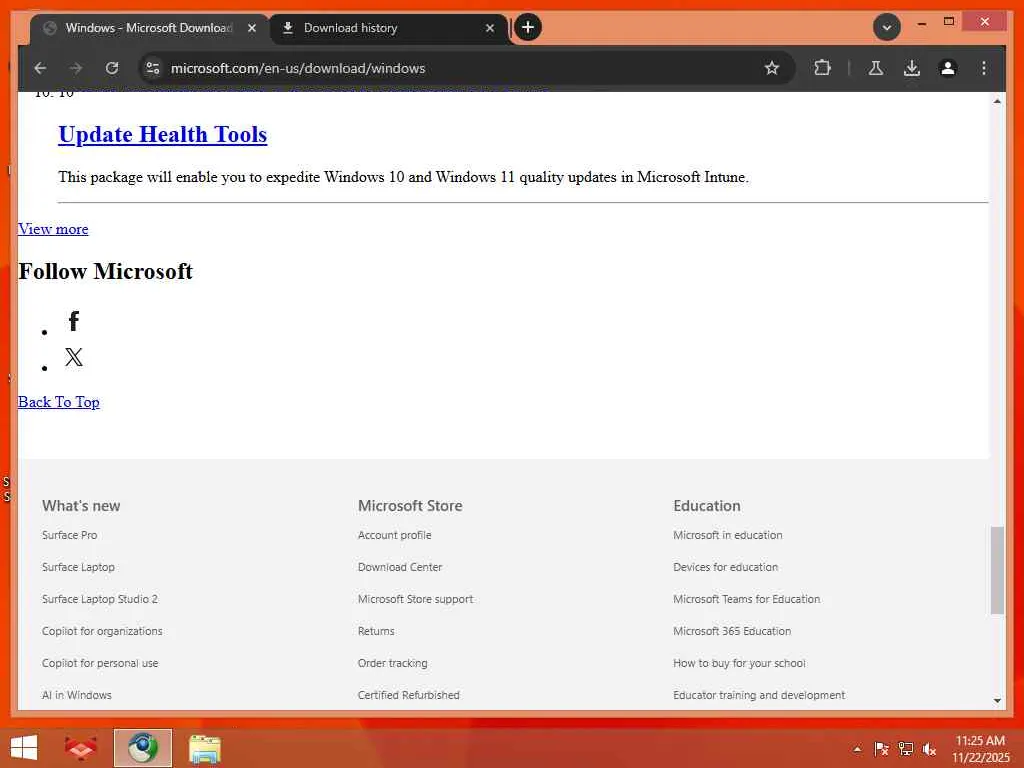This screenshot has width=1024, height=768.
Task: Open Surface Laptop Studio 2 link
Action: [x=100, y=599]
